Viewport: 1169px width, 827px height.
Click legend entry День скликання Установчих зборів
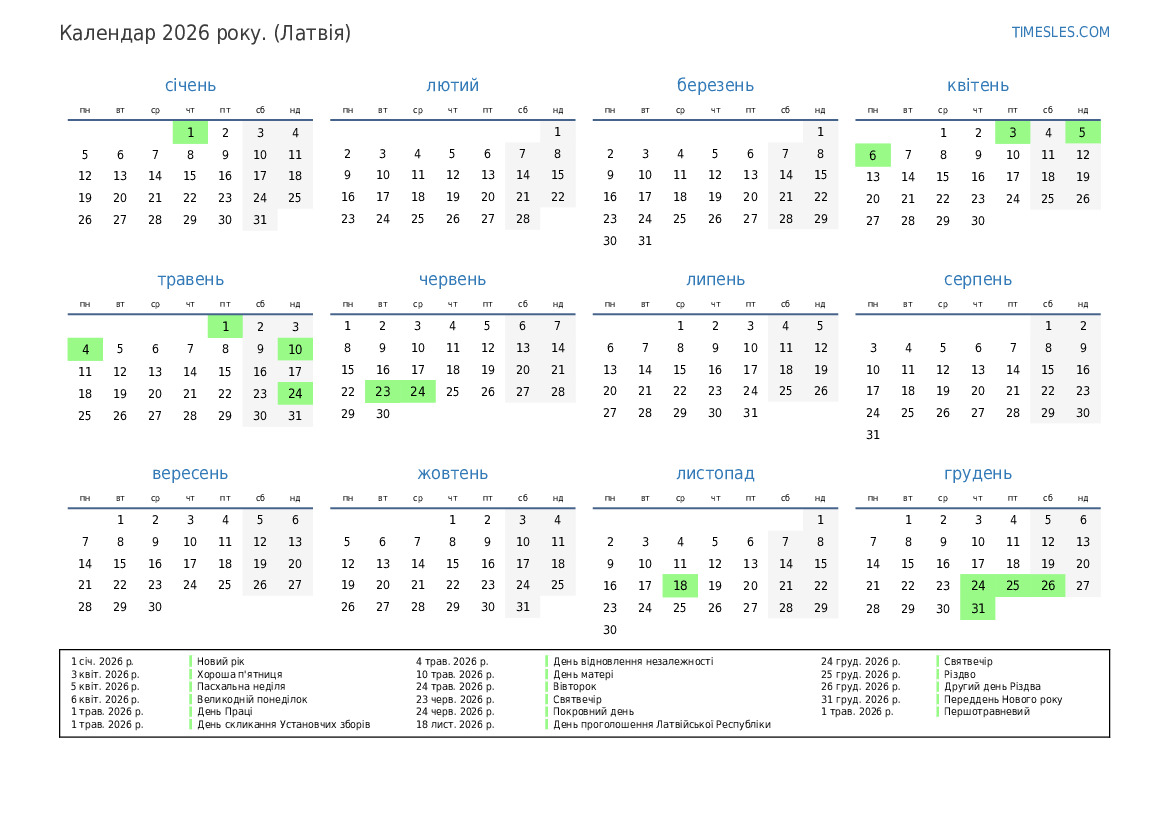coord(283,724)
